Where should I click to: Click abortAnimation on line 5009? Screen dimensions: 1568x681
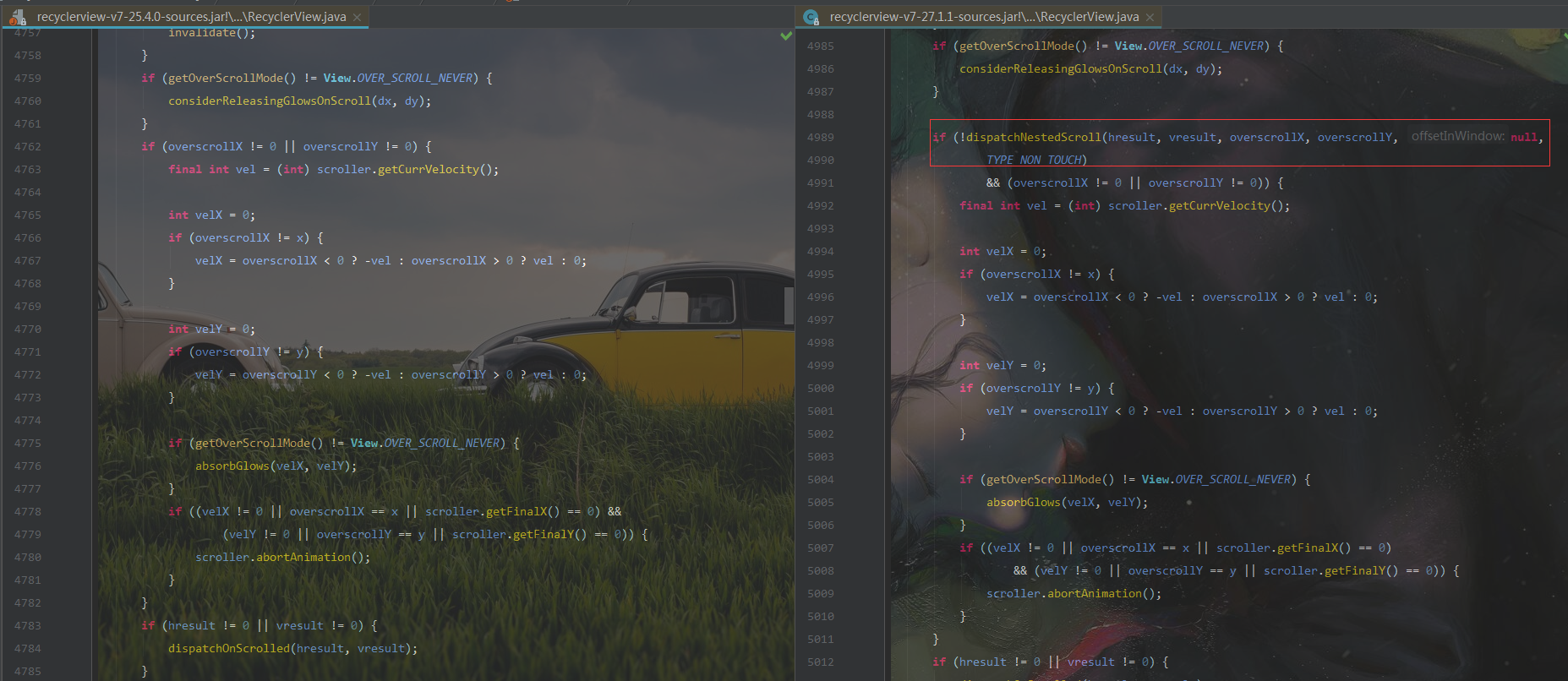pos(1095,593)
